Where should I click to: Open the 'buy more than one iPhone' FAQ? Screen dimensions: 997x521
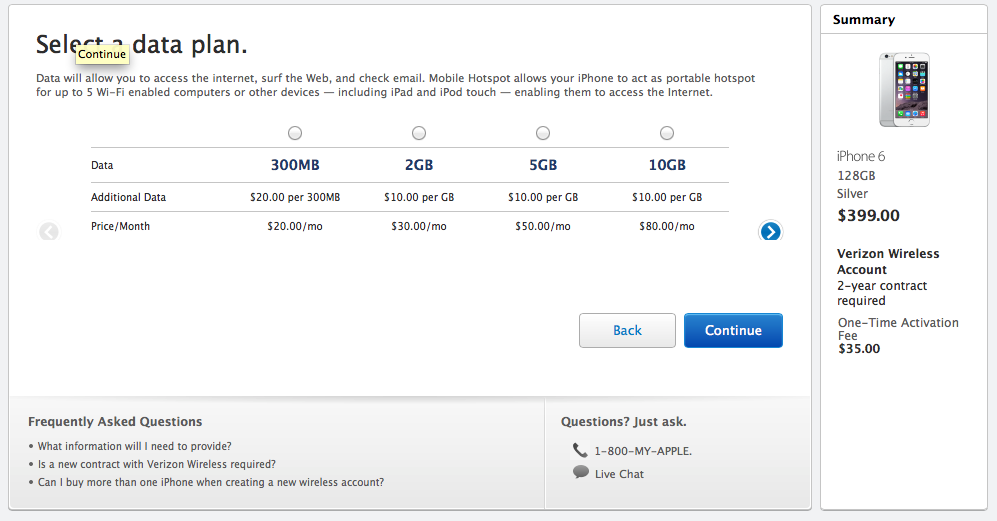(210, 482)
